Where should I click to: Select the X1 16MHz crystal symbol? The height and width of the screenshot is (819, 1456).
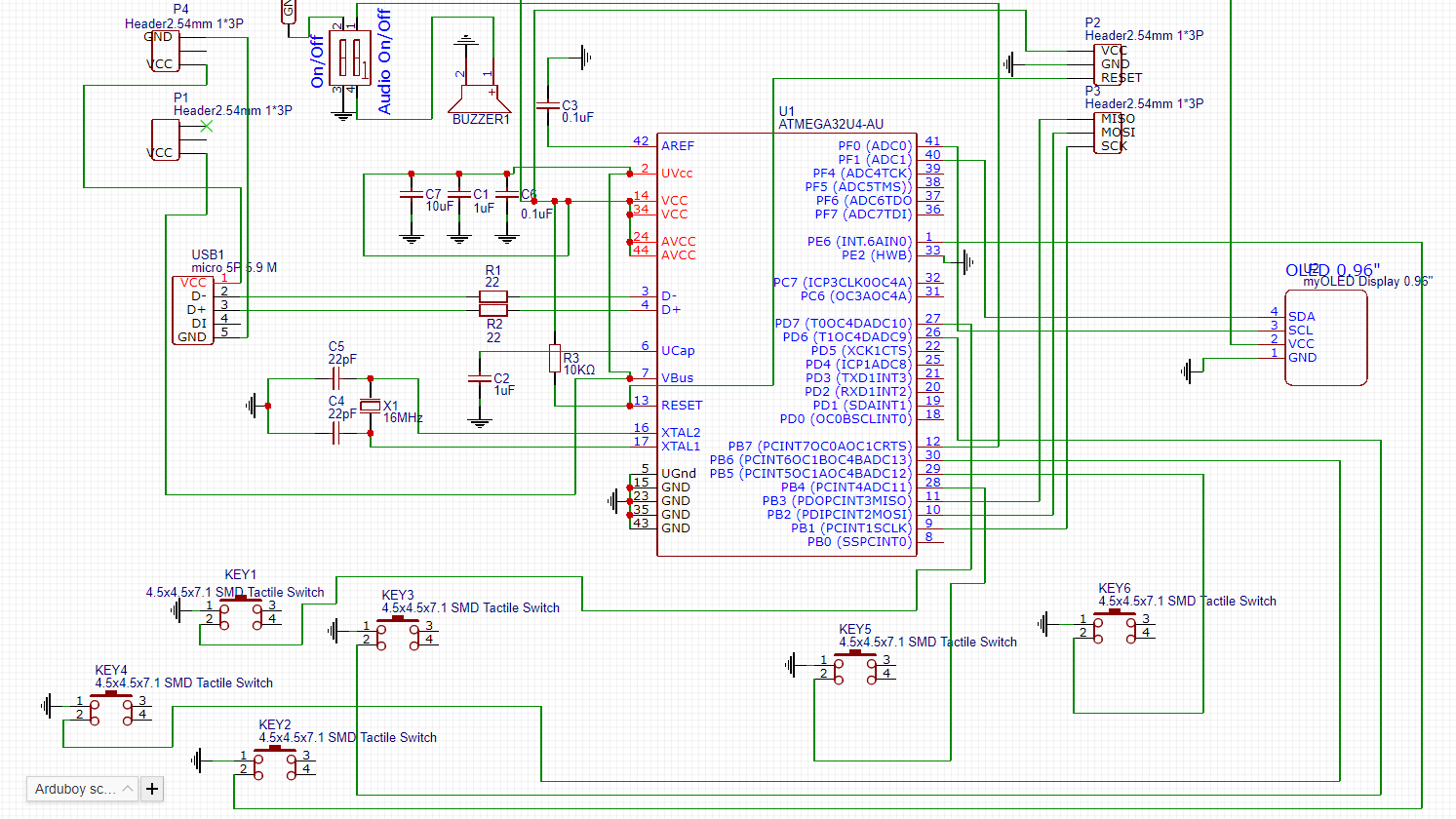tap(370, 406)
